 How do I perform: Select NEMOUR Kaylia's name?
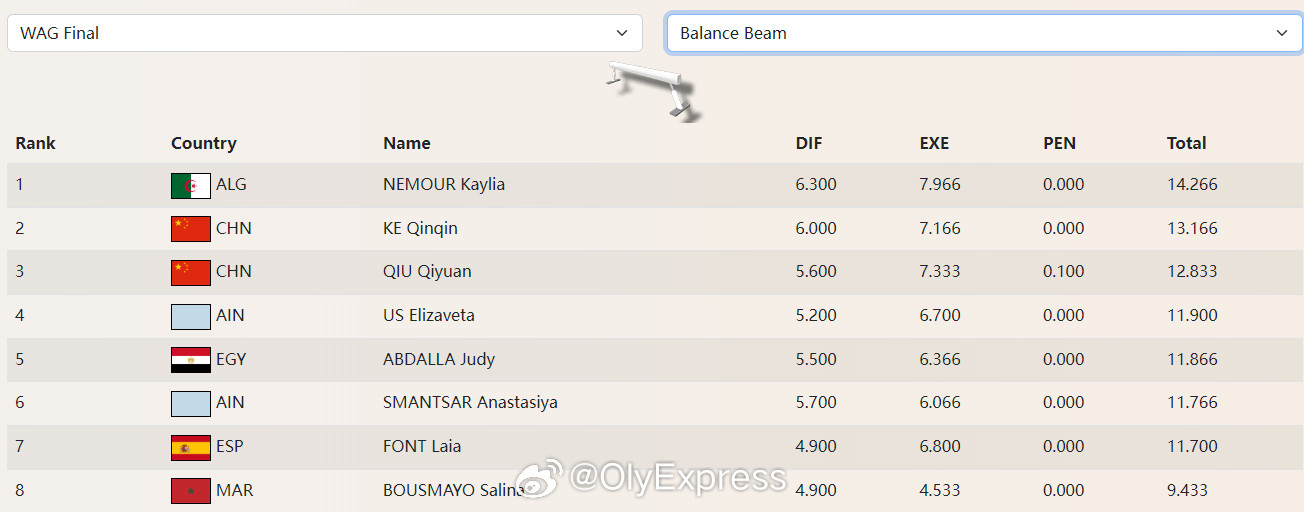[443, 184]
